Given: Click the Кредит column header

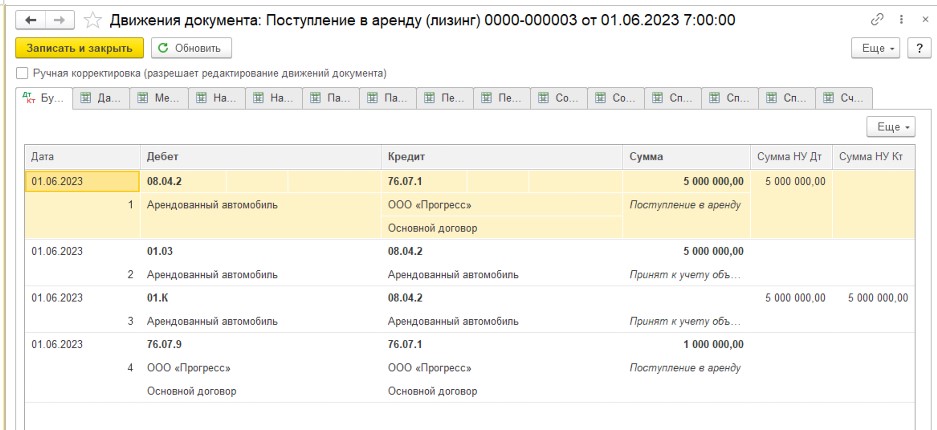Looking at the screenshot, I should (502, 156).
